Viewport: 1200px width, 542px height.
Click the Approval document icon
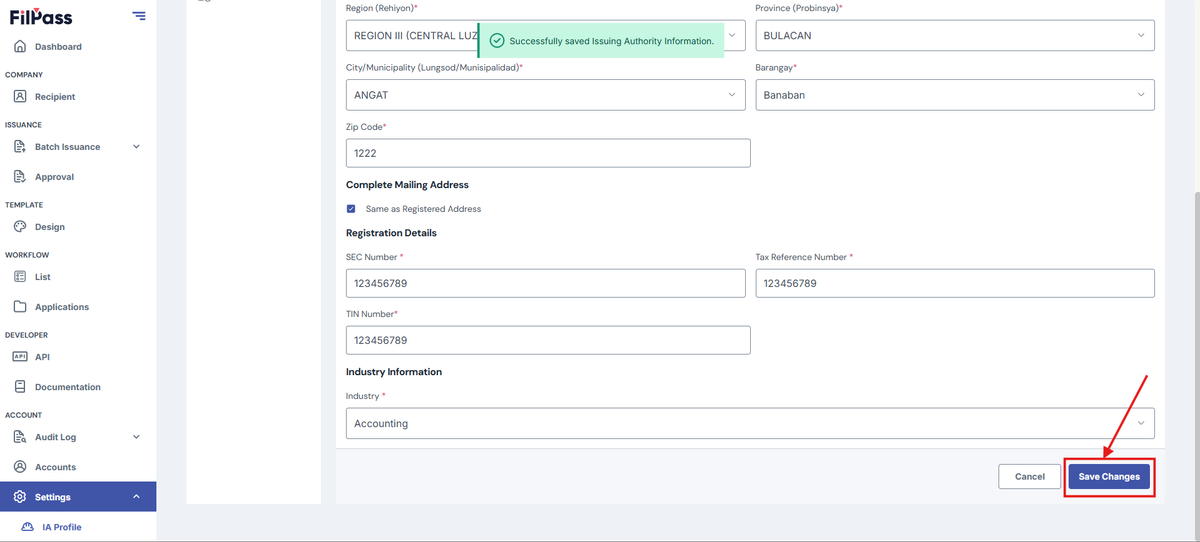pos(20,177)
